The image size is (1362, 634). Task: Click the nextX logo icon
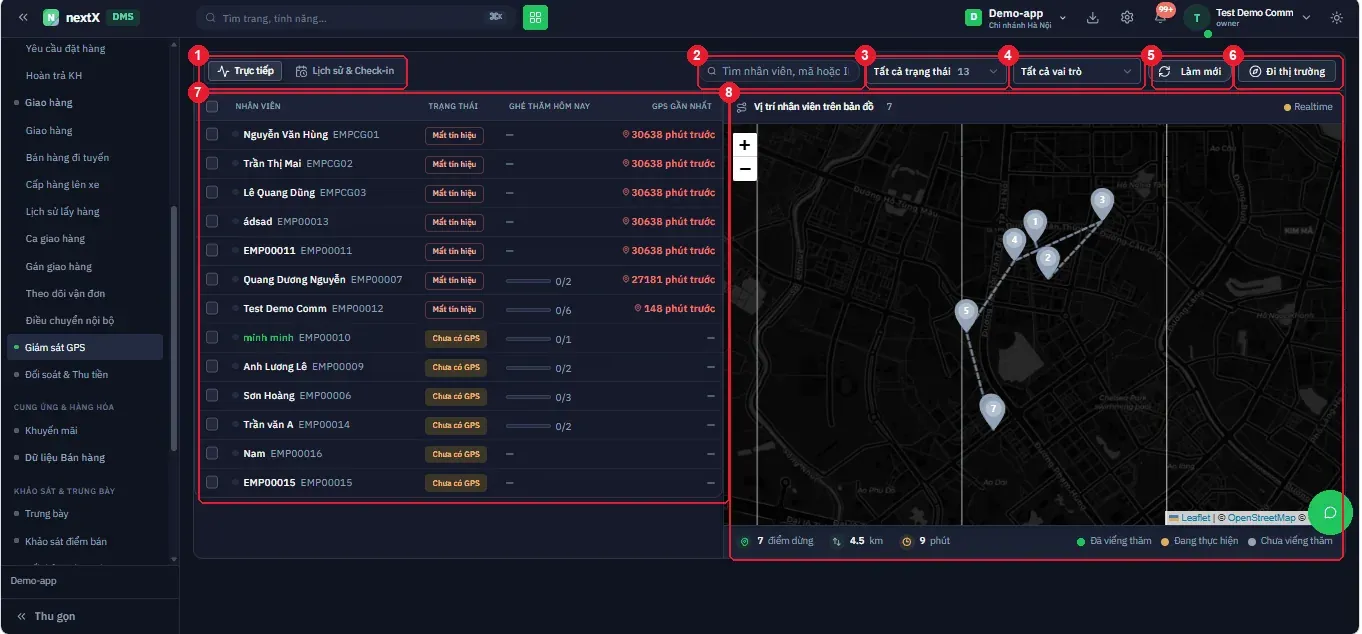(51, 17)
